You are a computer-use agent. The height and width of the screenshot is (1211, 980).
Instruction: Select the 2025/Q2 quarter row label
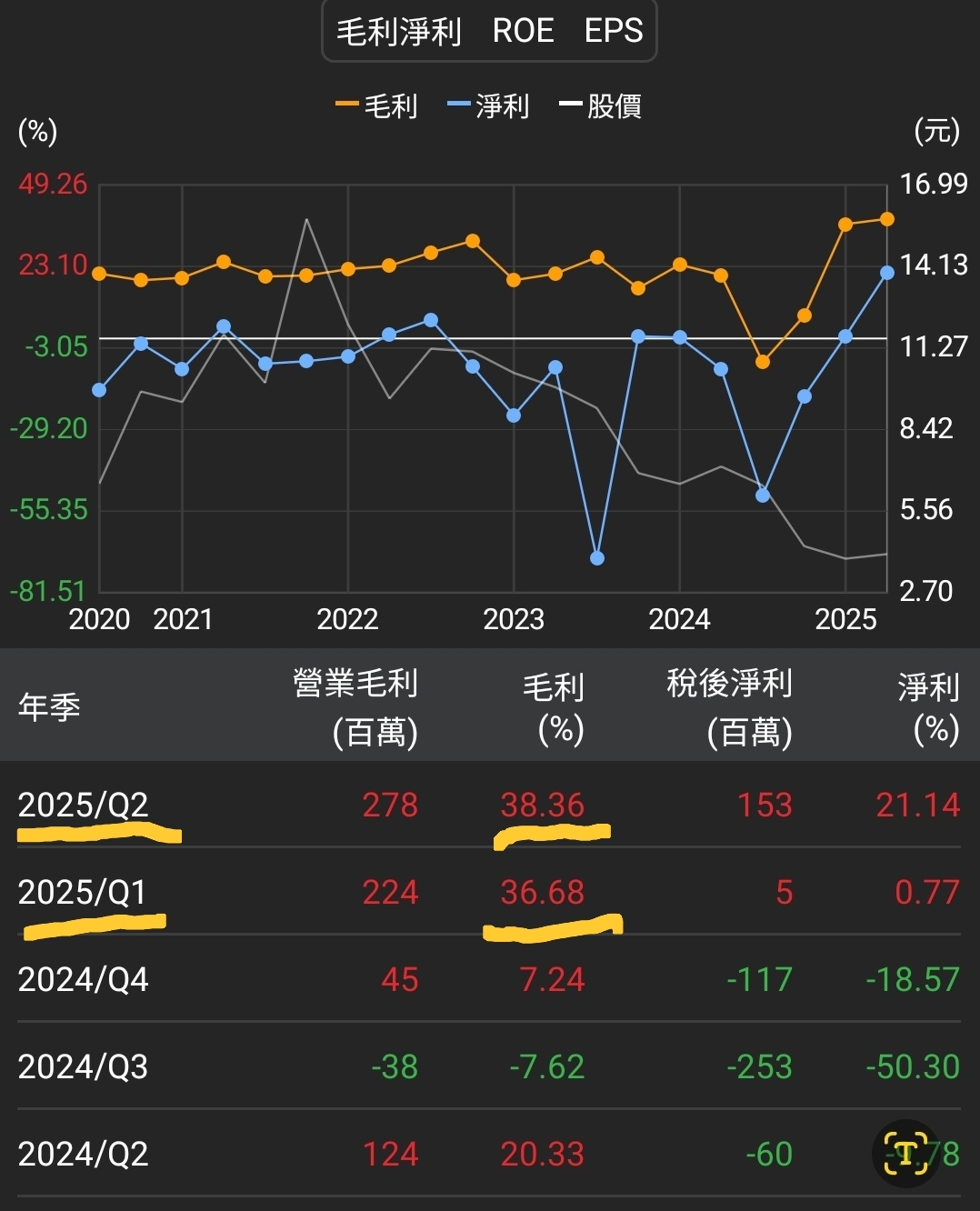click(83, 805)
